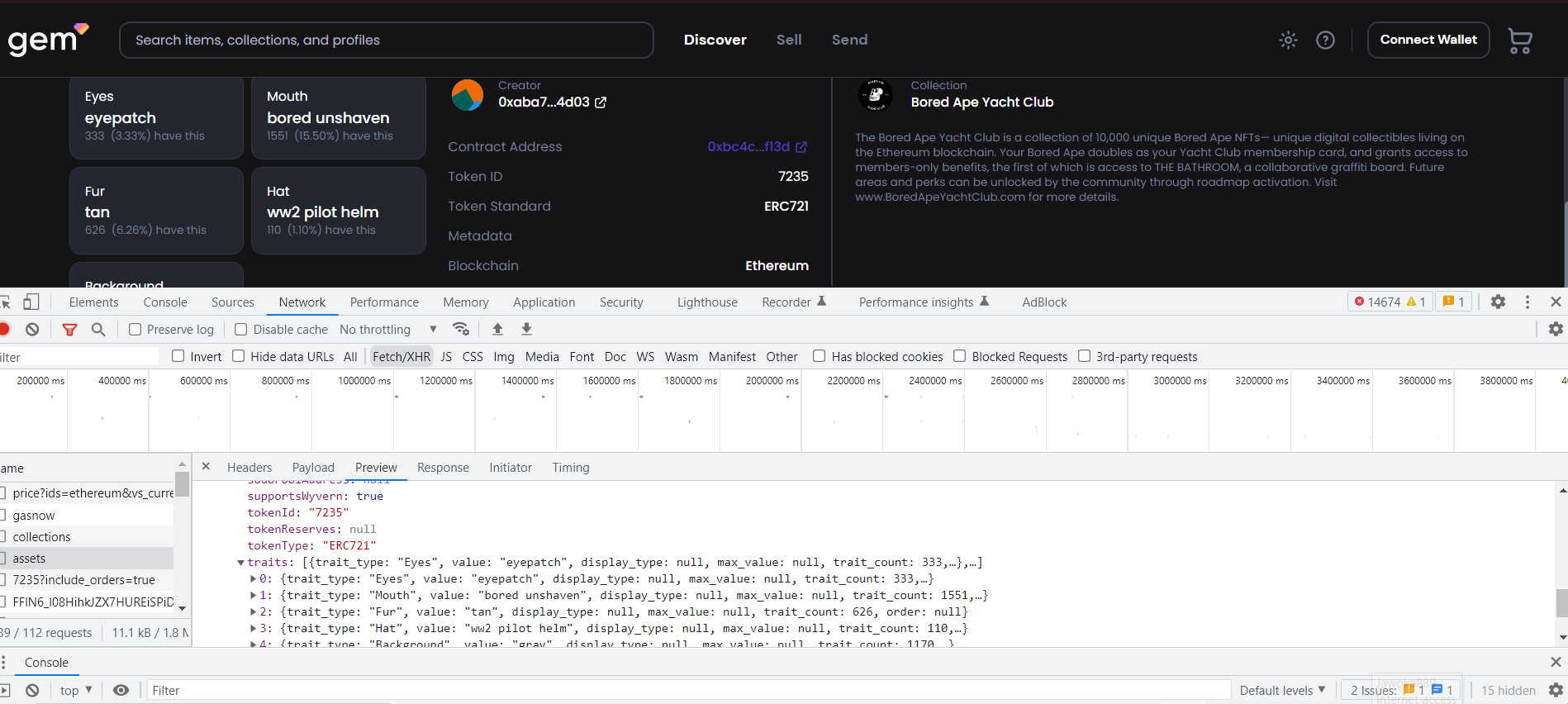Click the issues badge showing 1
Viewport: 1568px width, 704px height.
coord(1453,302)
